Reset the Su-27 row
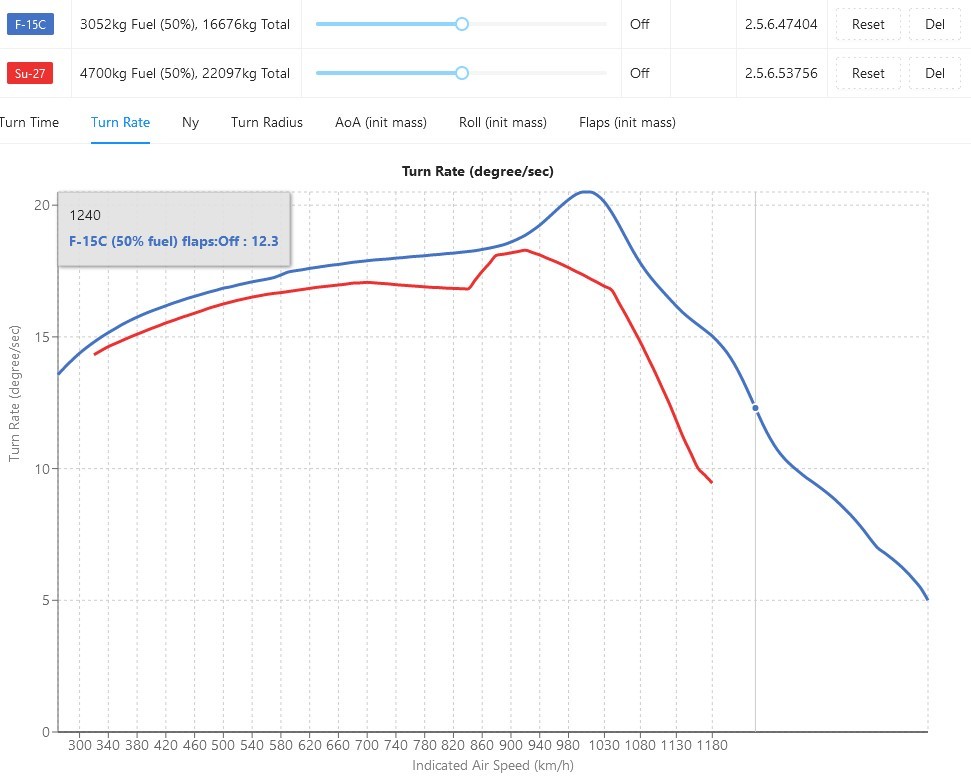Image resolution: width=971 pixels, height=776 pixels. click(x=868, y=73)
